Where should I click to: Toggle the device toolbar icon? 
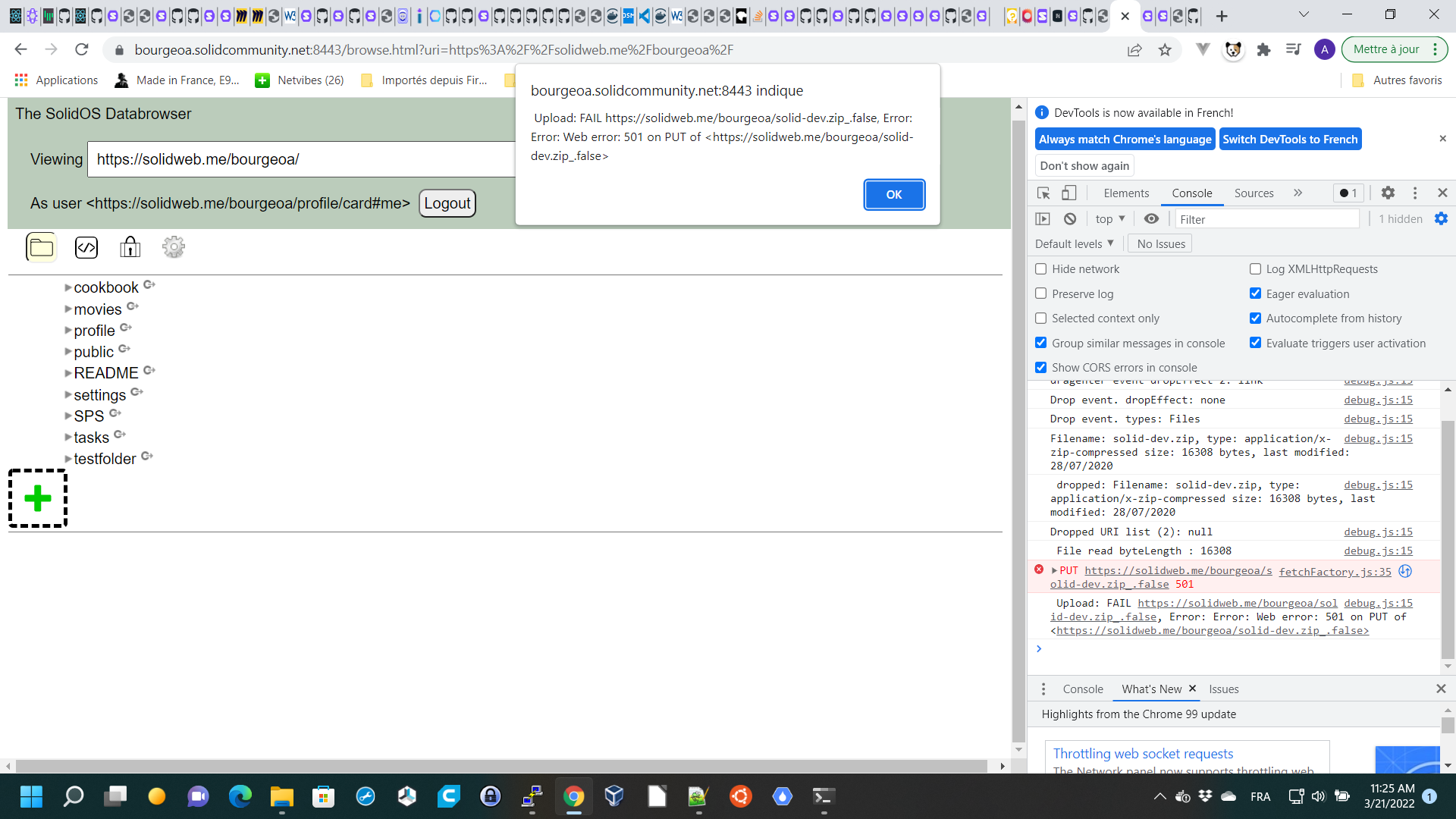pos(1069,193)
